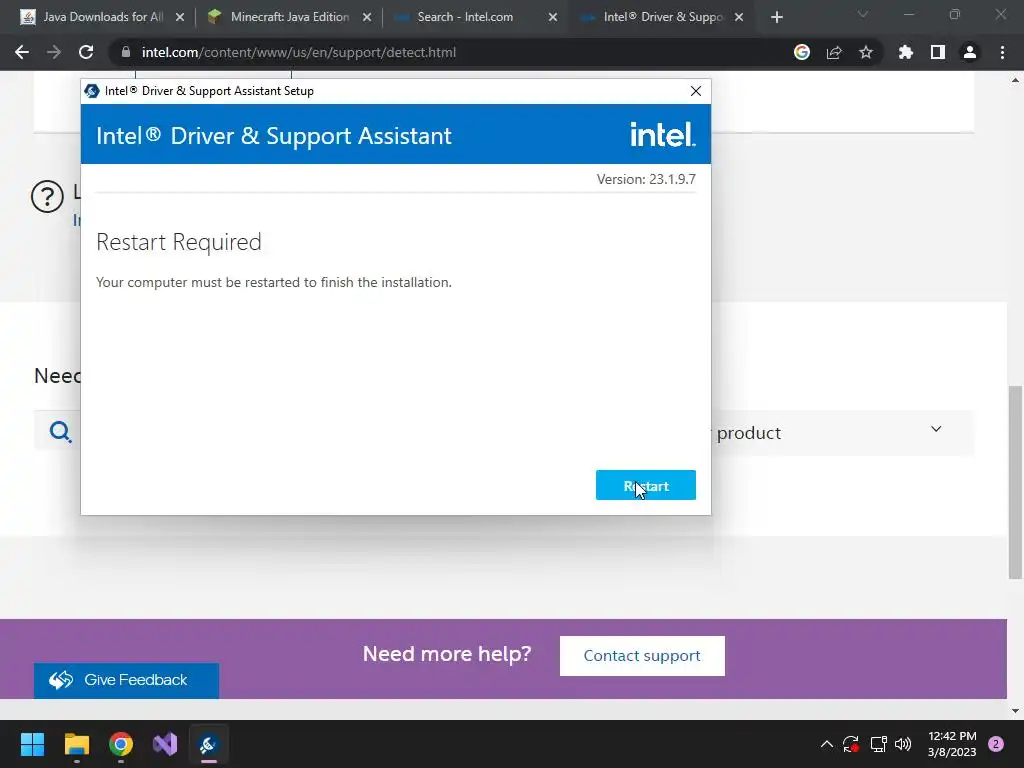Reload the current page

86,52
